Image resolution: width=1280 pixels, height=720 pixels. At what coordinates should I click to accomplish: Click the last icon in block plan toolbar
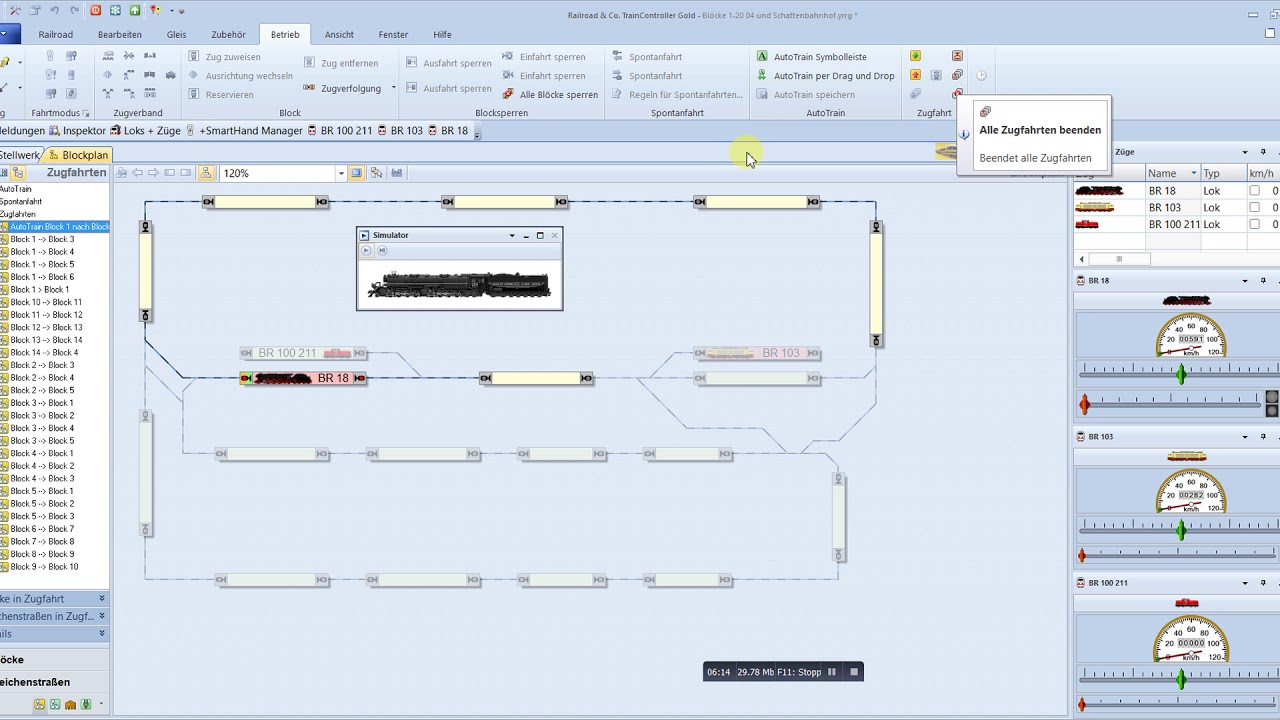coord(397,173)
